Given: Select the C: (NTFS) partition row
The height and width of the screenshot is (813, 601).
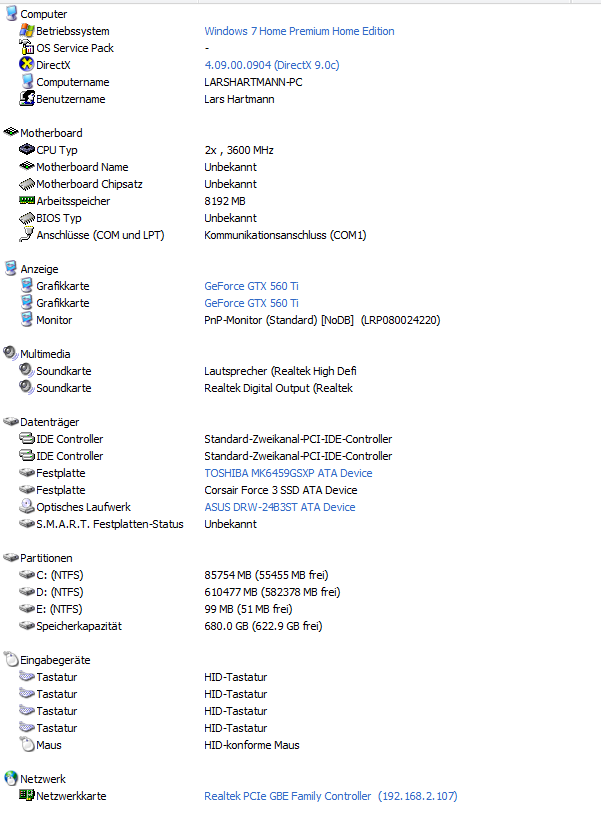Looking at the screenshot, I should 60,575.
